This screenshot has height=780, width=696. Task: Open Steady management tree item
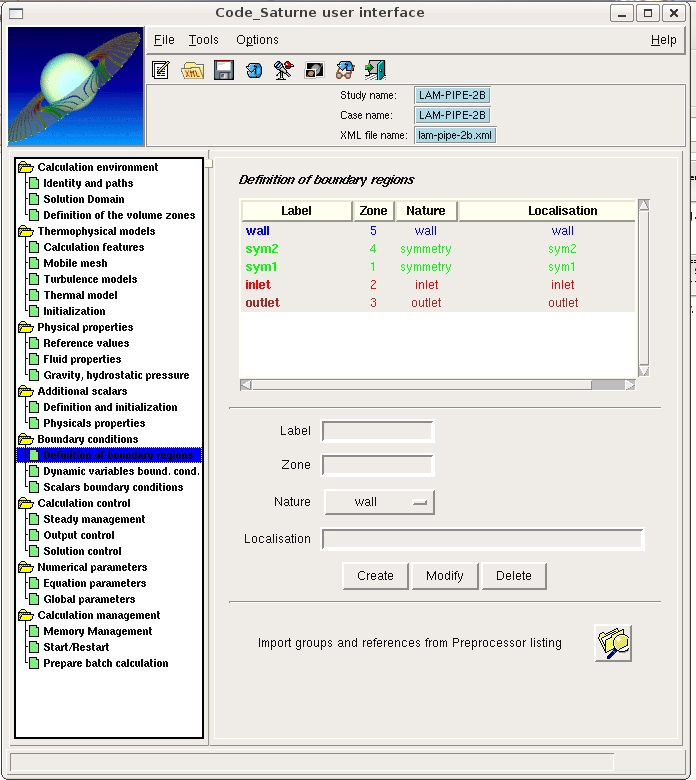coord(95,519)
